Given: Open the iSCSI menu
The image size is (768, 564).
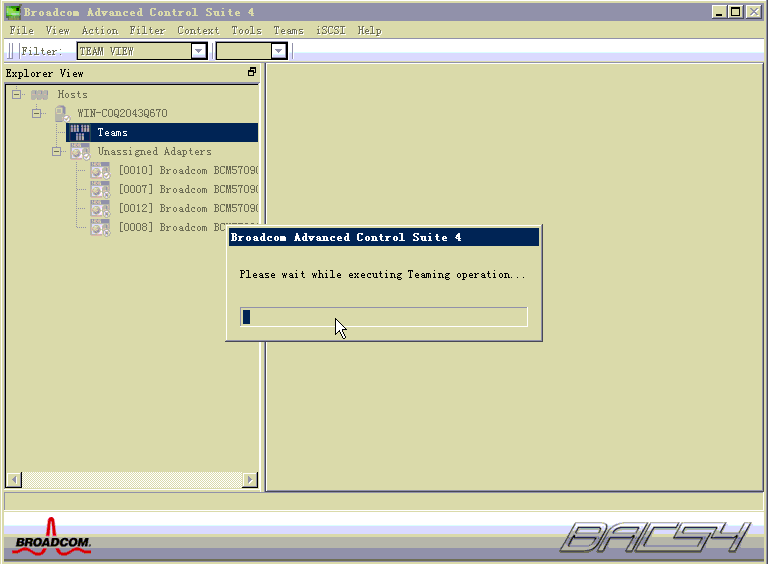Looking at the screenshot, I should 331,30.
